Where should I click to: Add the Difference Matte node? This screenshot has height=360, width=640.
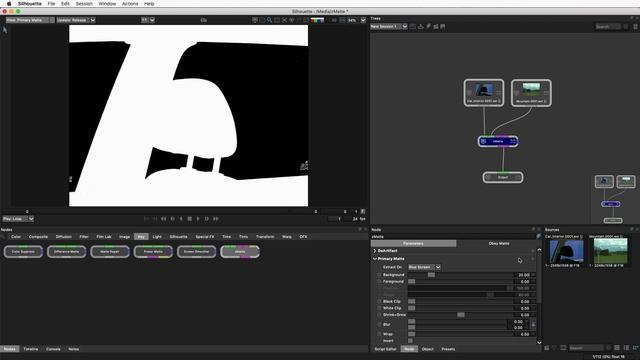click(67, 251)
